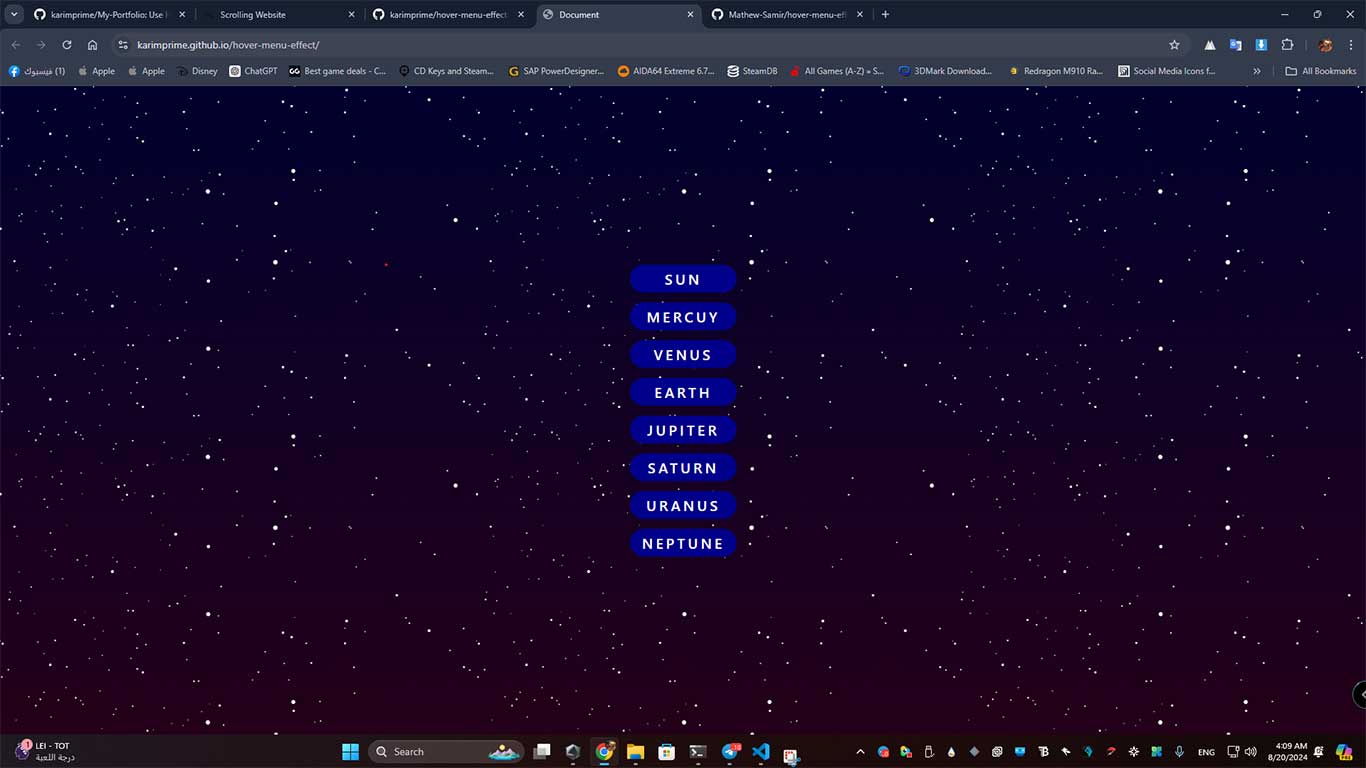Click the Home icon in browser toolbar
The height and width of the screenshot is (768, 1366).
coord(92,45)
